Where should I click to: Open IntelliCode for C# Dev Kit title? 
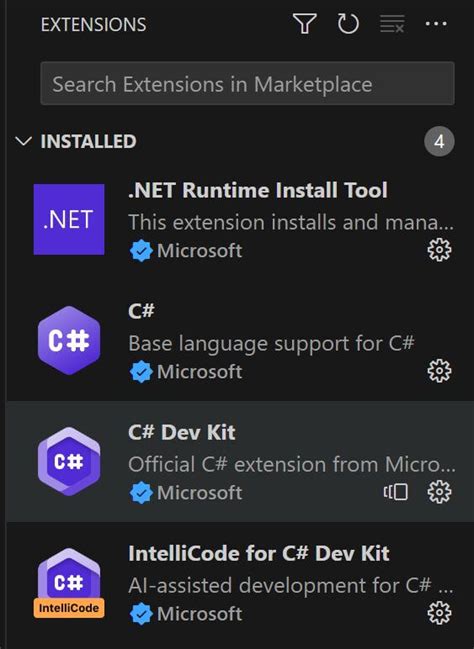[x=259, y=553]
